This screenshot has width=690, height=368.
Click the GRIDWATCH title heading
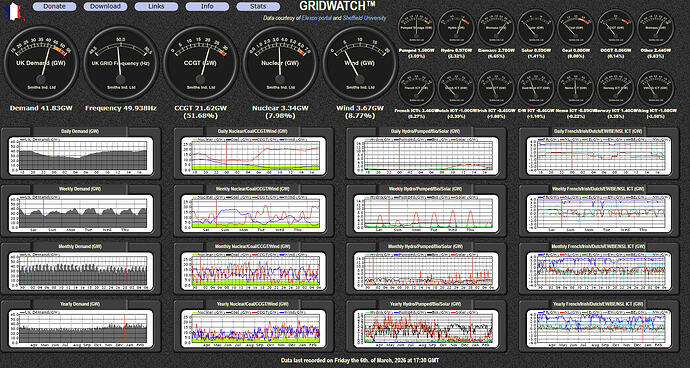[x=338, y=6]
